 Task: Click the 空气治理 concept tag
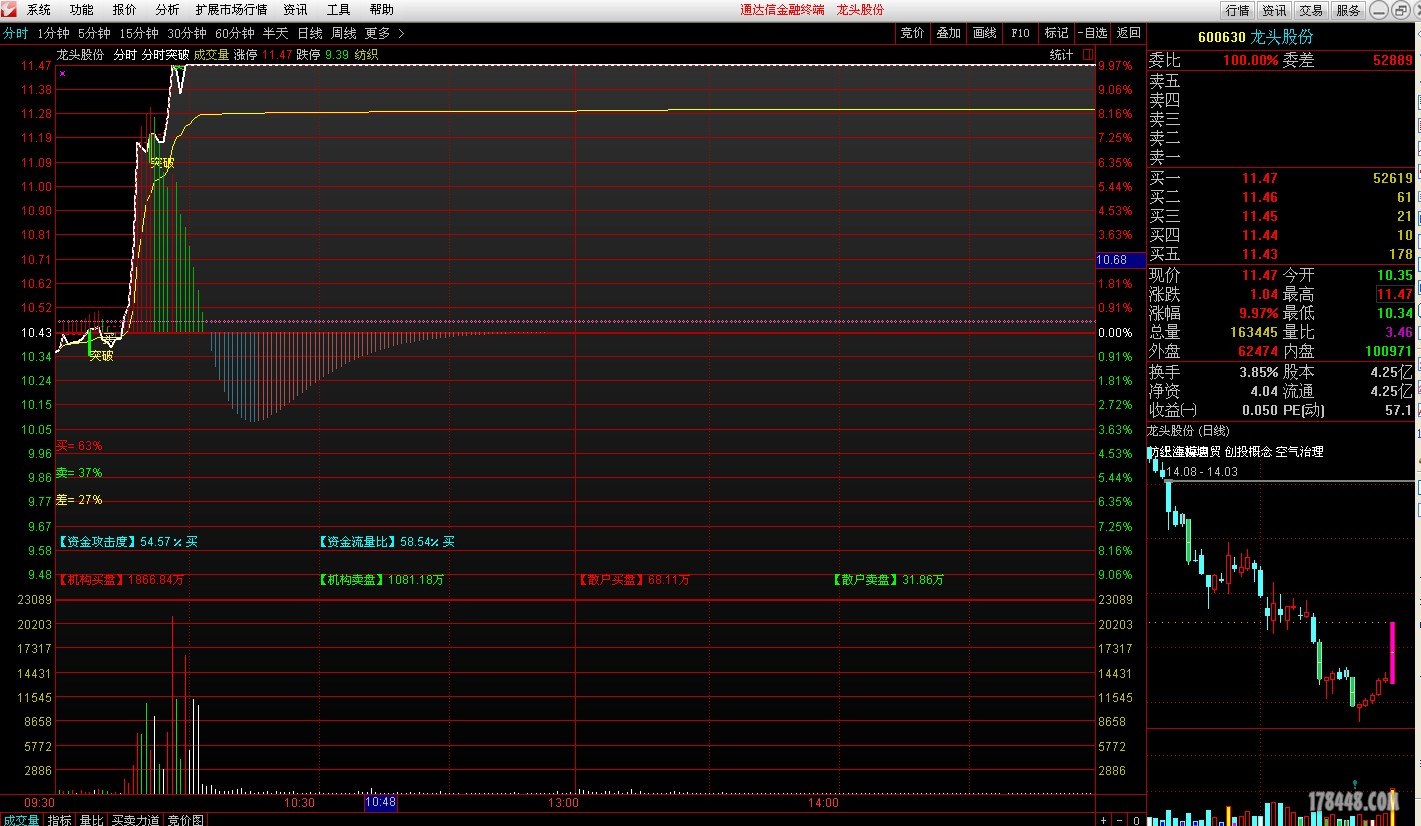point(1299,452)
